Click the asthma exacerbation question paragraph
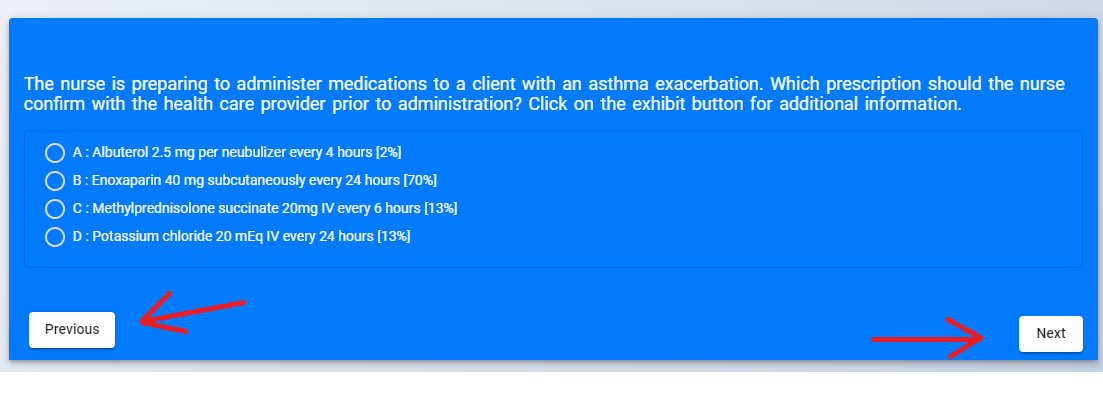The width and height of the screenshot is (1103, 394). (x=544, y=94)
